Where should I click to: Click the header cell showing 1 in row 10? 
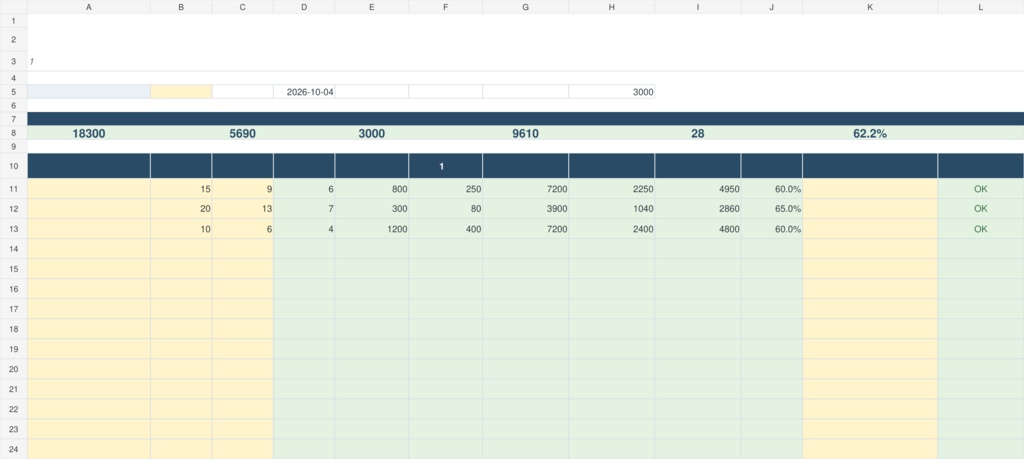point(445,166)
